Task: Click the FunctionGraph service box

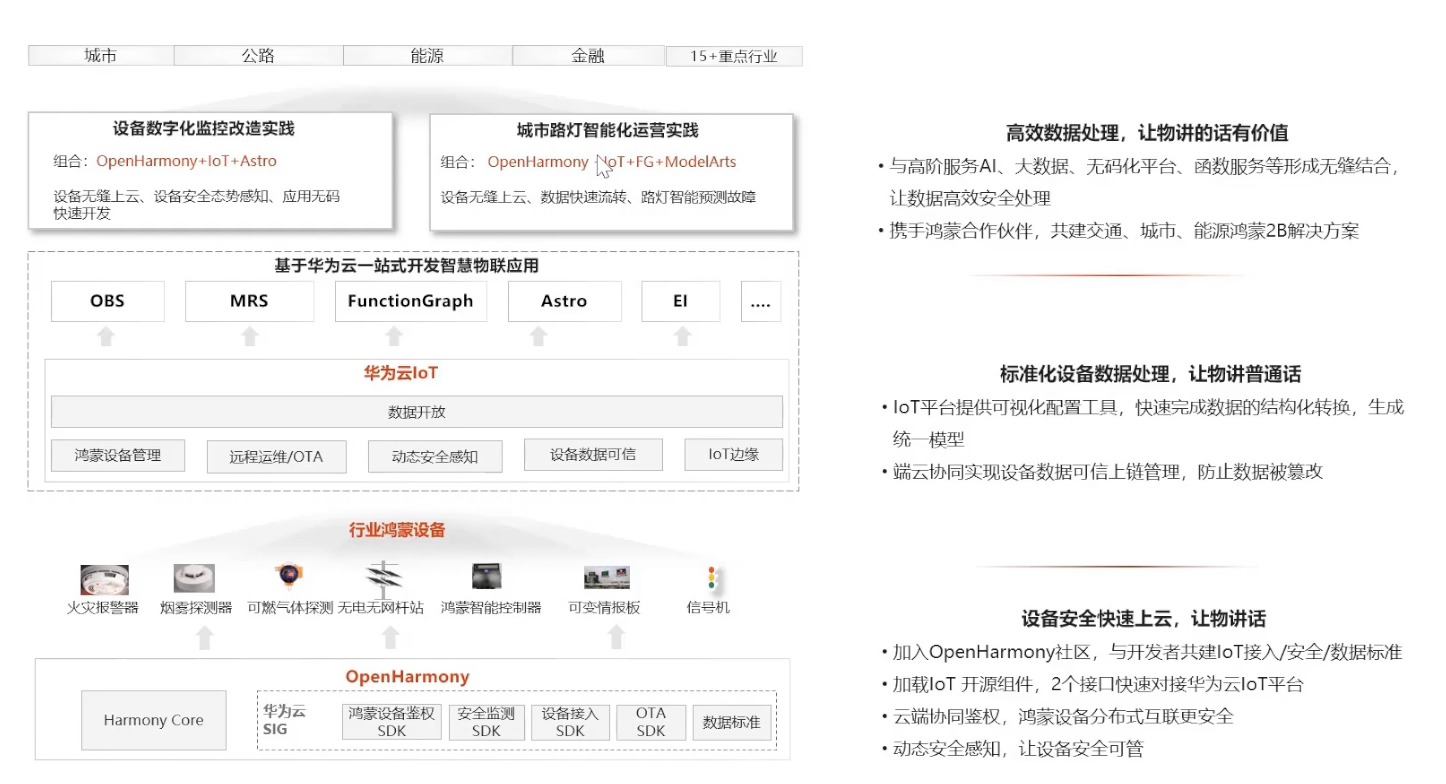Action: pyautogui.click(x=411, y=301)
